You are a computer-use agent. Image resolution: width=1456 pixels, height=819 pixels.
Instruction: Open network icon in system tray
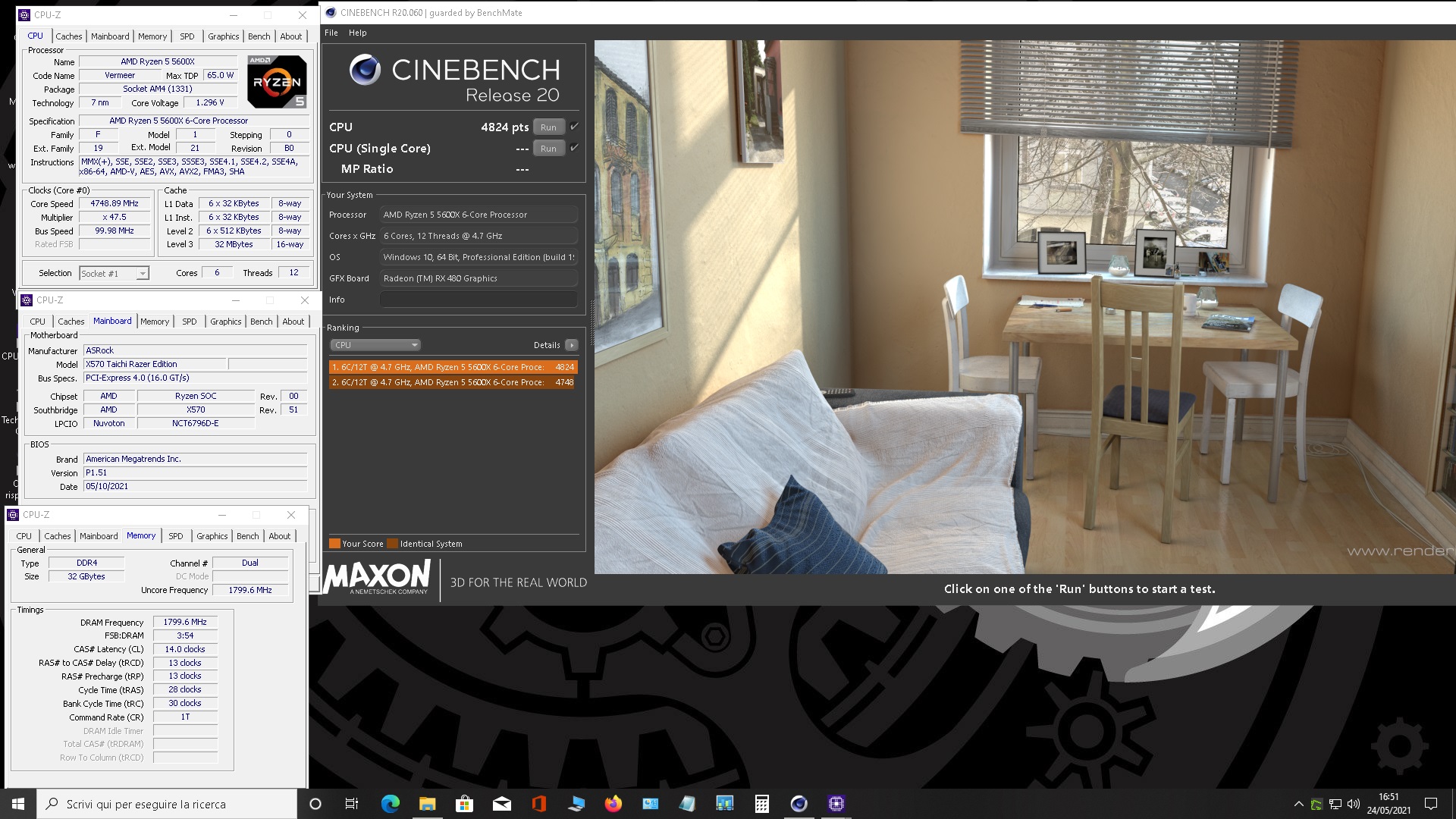click(x=1335, y=804)
